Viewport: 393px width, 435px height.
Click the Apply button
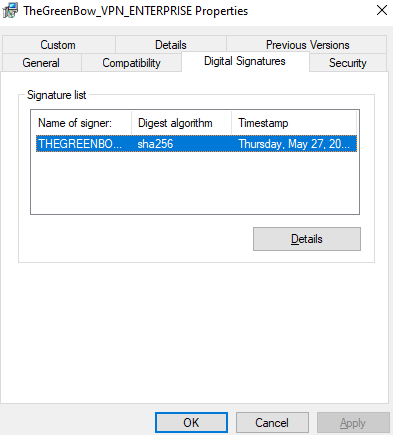tap(353, 422)
